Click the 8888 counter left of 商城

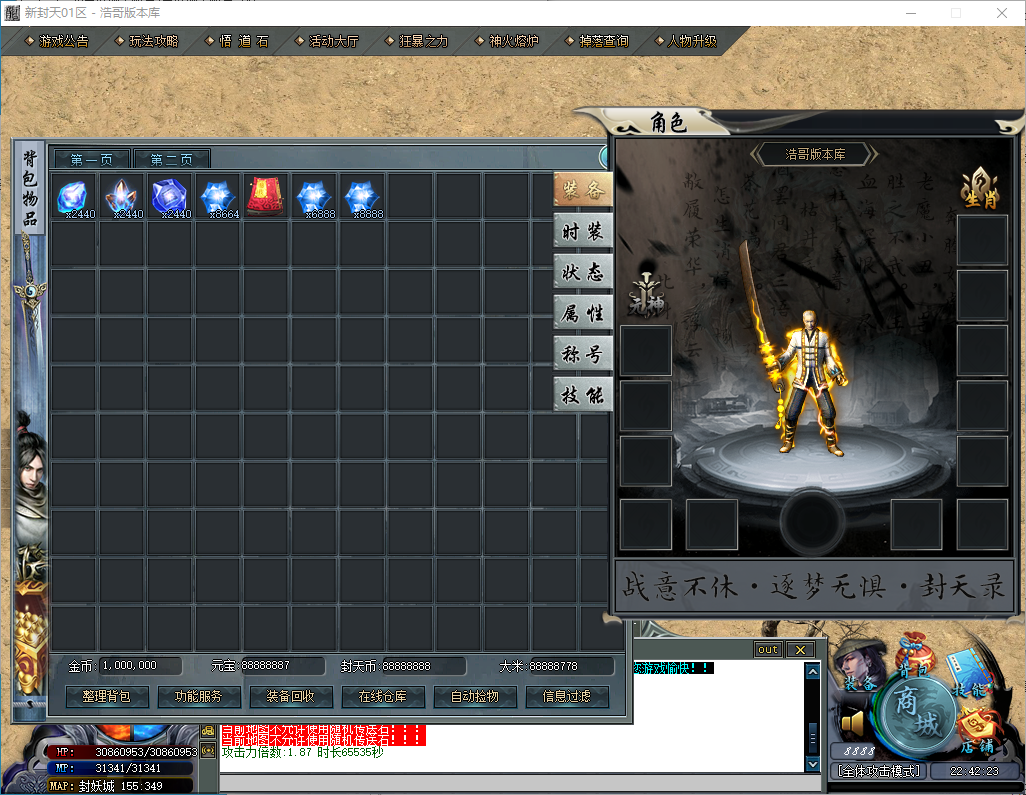[x=858, y=751]
